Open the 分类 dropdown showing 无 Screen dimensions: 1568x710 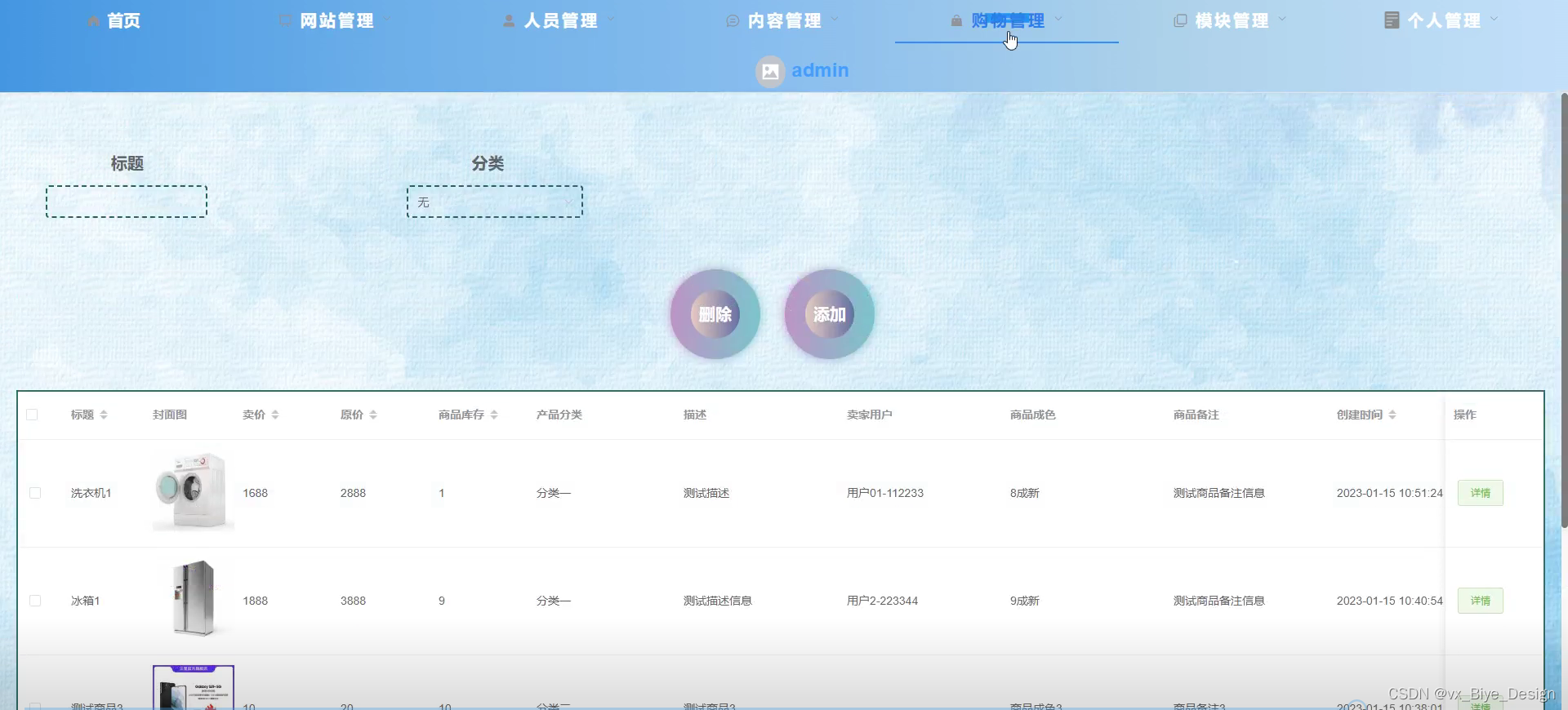point(495,202)
